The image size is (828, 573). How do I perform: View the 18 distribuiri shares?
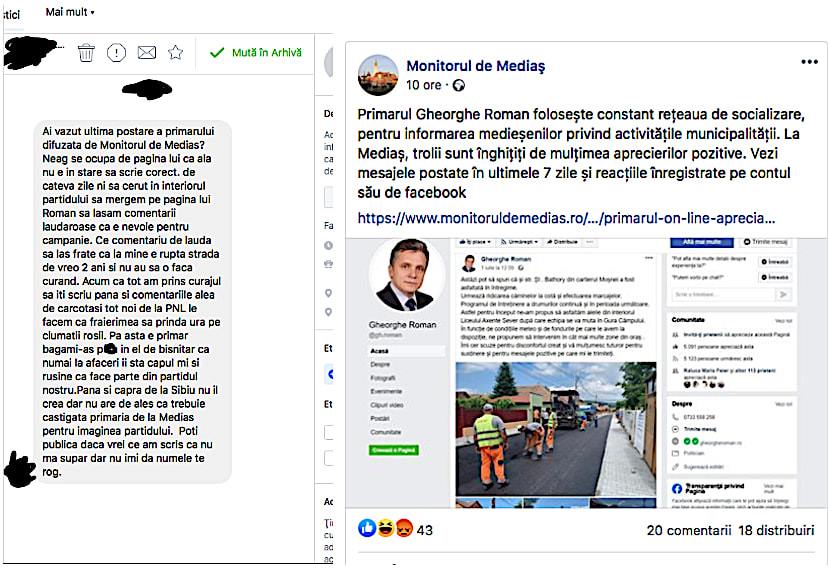pos(776,530)
